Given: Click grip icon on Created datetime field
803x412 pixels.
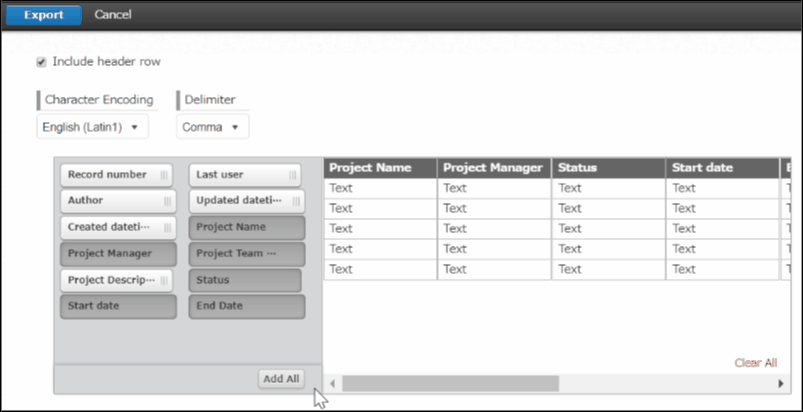Looking at the screenshot, I should [x=166, y=227].
